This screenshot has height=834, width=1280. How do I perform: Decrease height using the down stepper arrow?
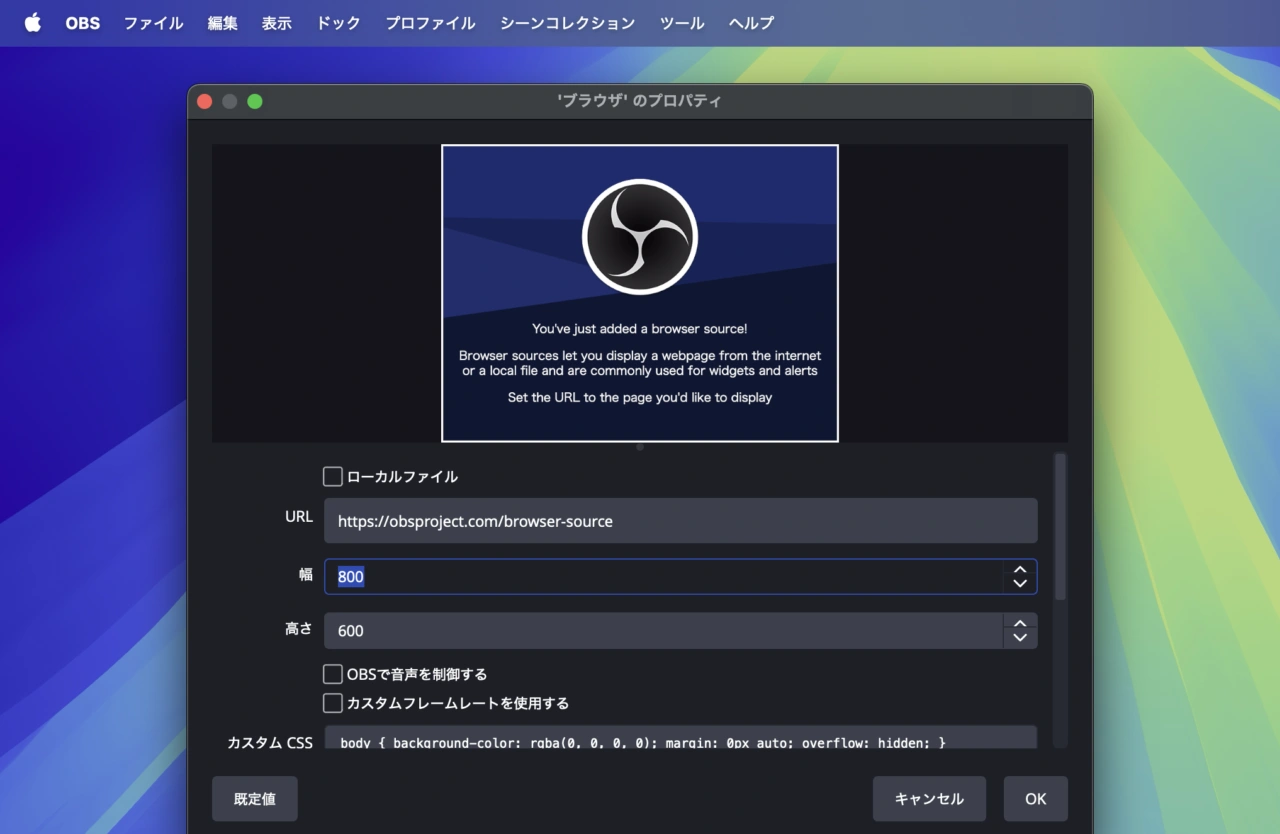pos(1019,638)
